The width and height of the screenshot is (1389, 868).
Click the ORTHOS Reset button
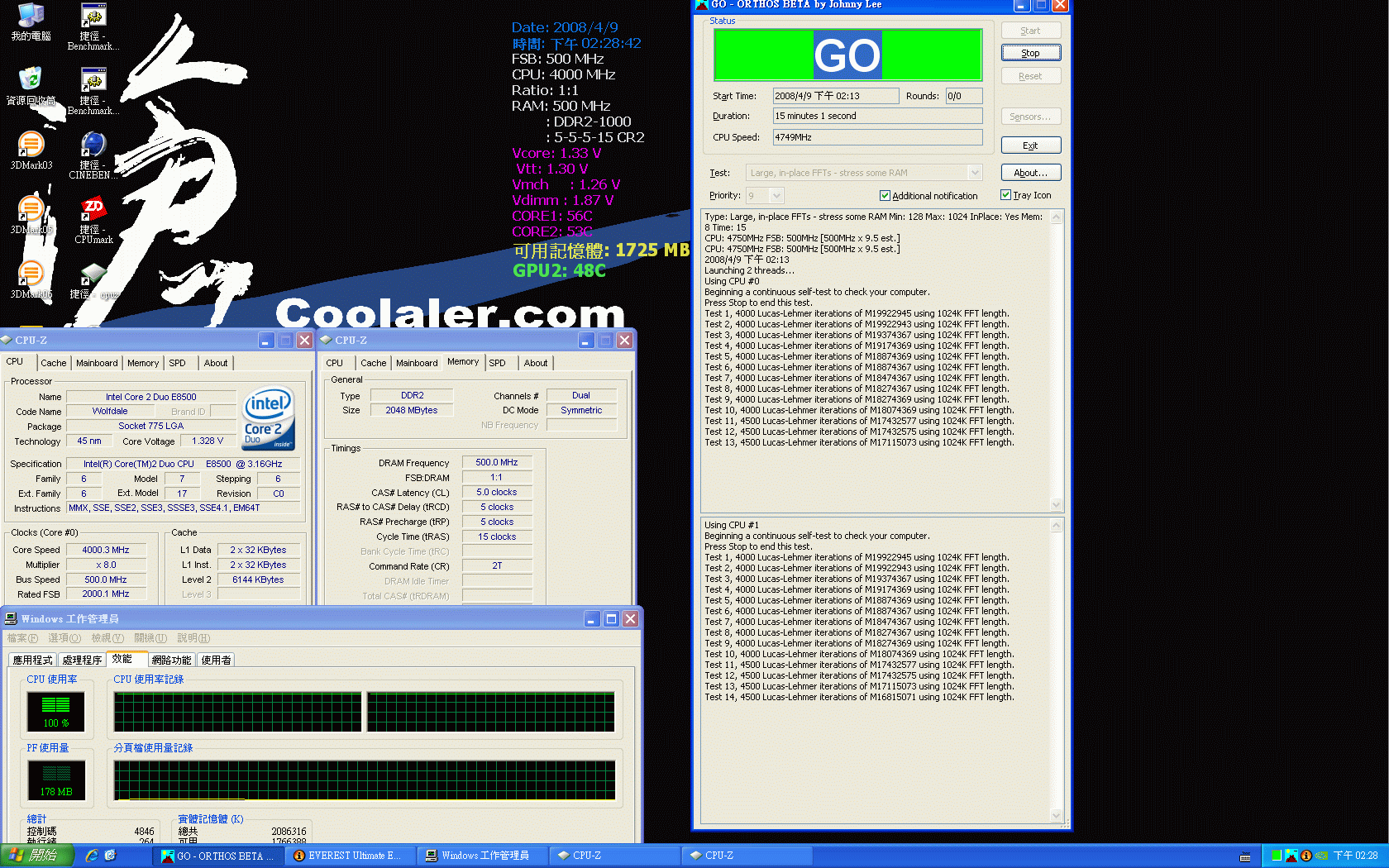tap(1031, 76)
